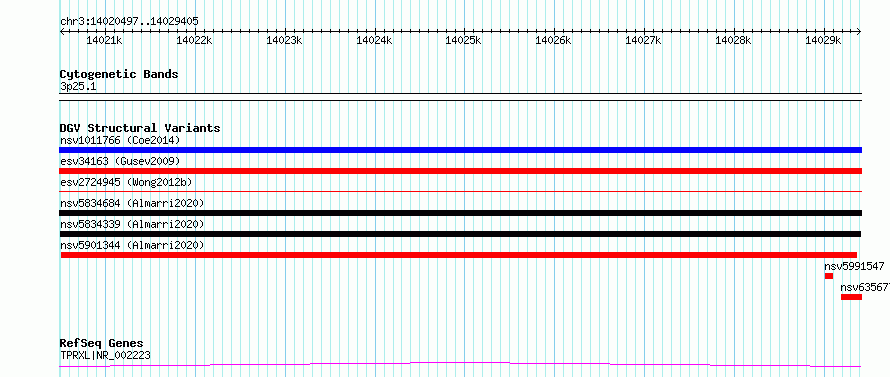Image resolution: width=890 pixels, height=377 pixels.
Task: Click the DGV Structural Variants track title
Action: 140,128
